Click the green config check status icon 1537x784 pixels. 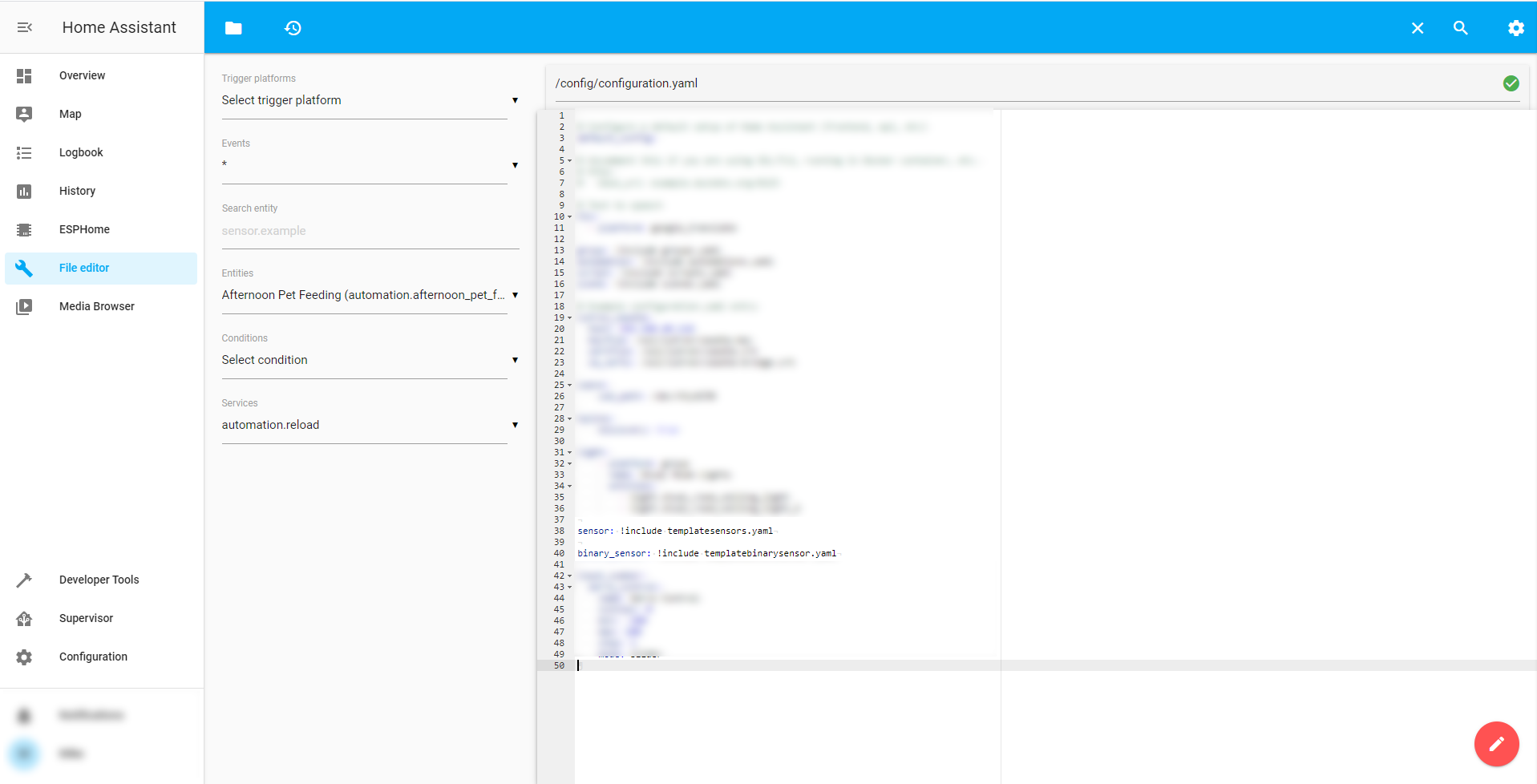[1511, 83]
